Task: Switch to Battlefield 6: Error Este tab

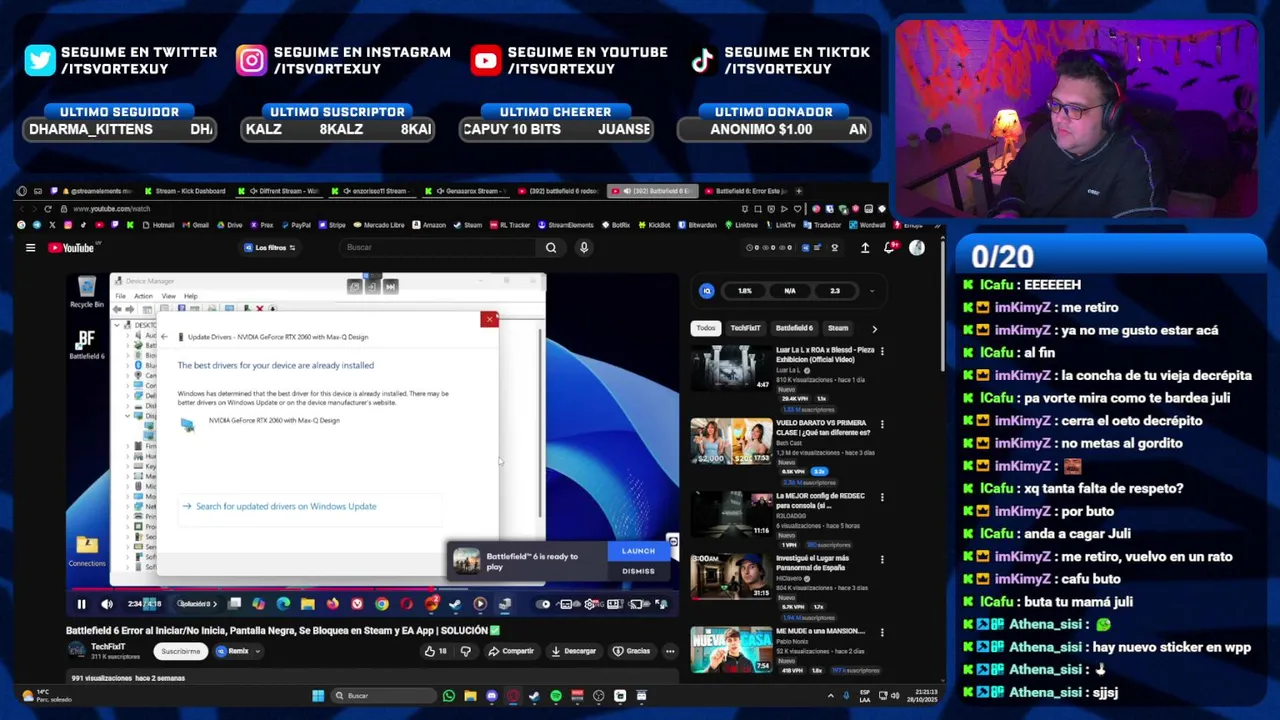Action: coord(744,191)
